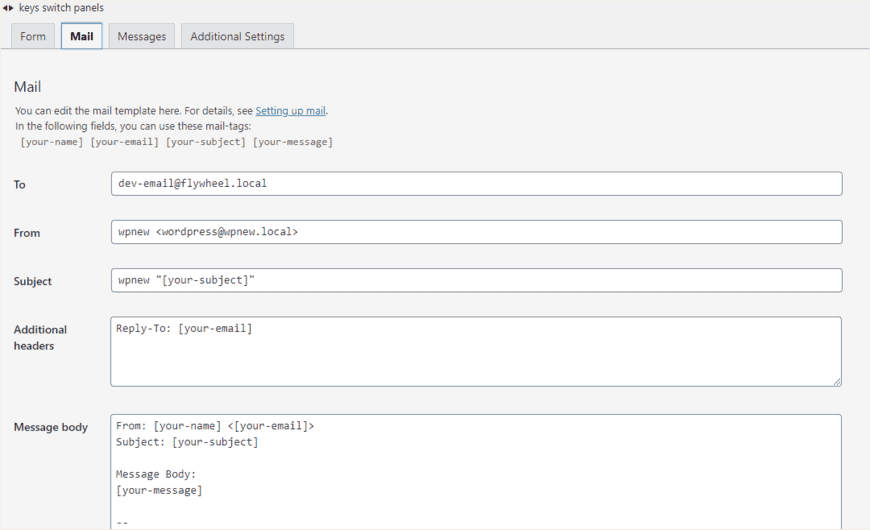Open the Messages tab

point(141,36)
